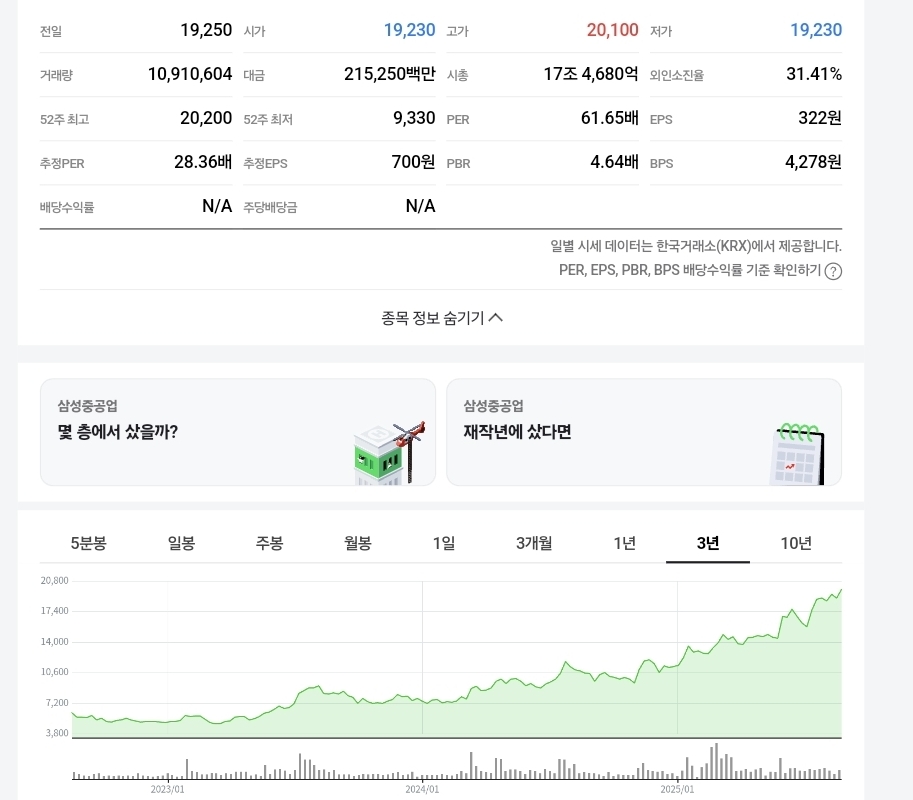Click the 추정EPS value 700원

click(413, 162)
